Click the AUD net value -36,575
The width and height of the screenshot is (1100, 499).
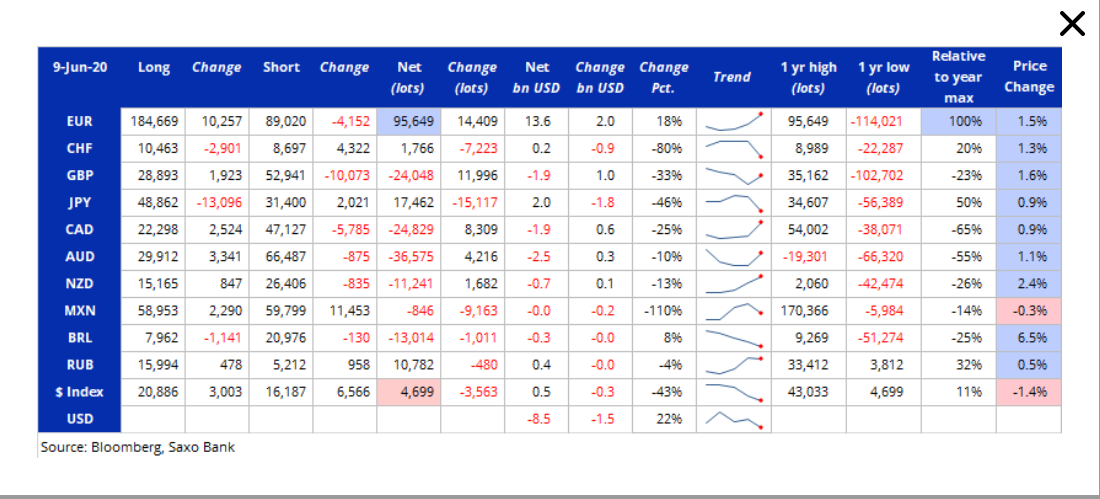pos(409,257)
